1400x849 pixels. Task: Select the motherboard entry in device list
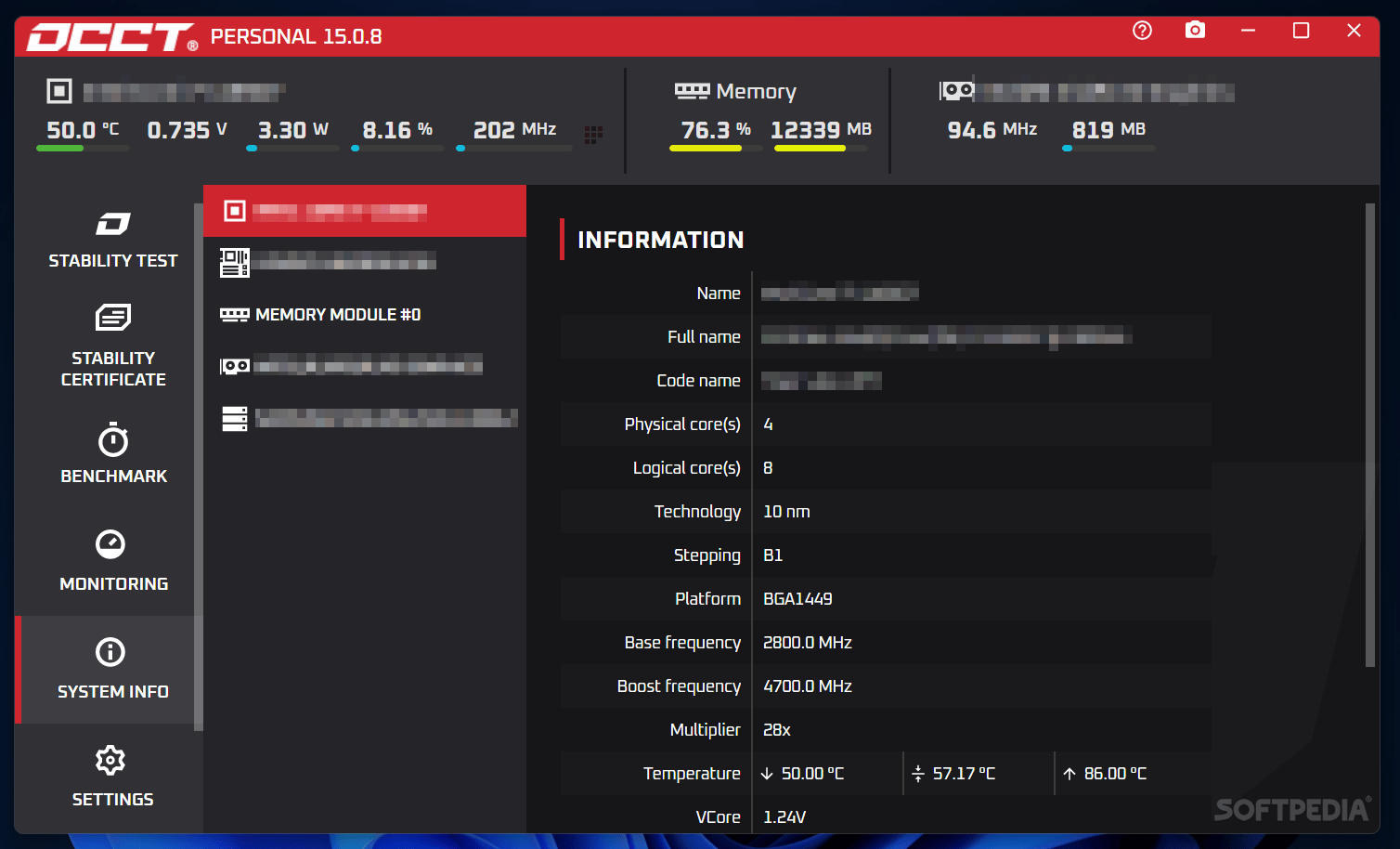365,263
